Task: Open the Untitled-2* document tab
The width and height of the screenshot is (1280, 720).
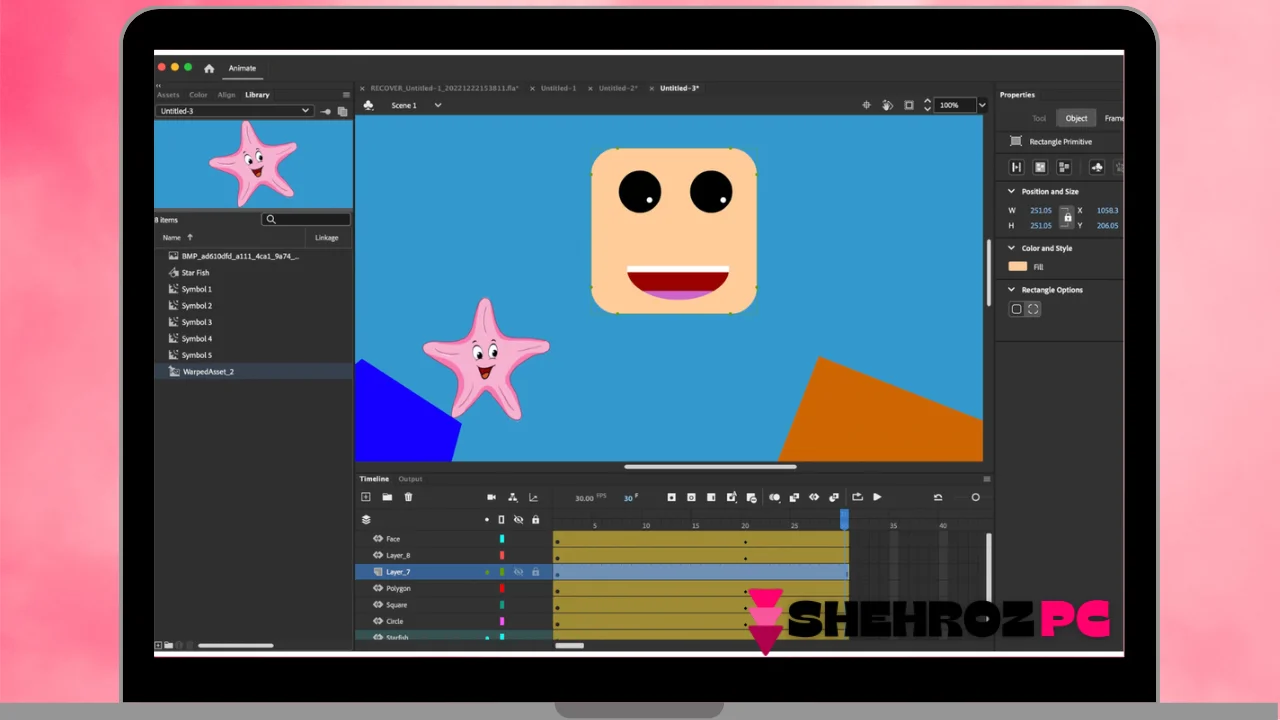Action: [x=618, y=88]
